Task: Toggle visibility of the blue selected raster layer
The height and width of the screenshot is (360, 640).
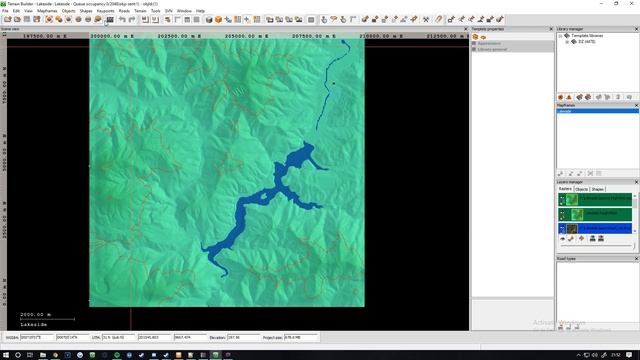Action: pyautogui.click(x=562, y=229)
